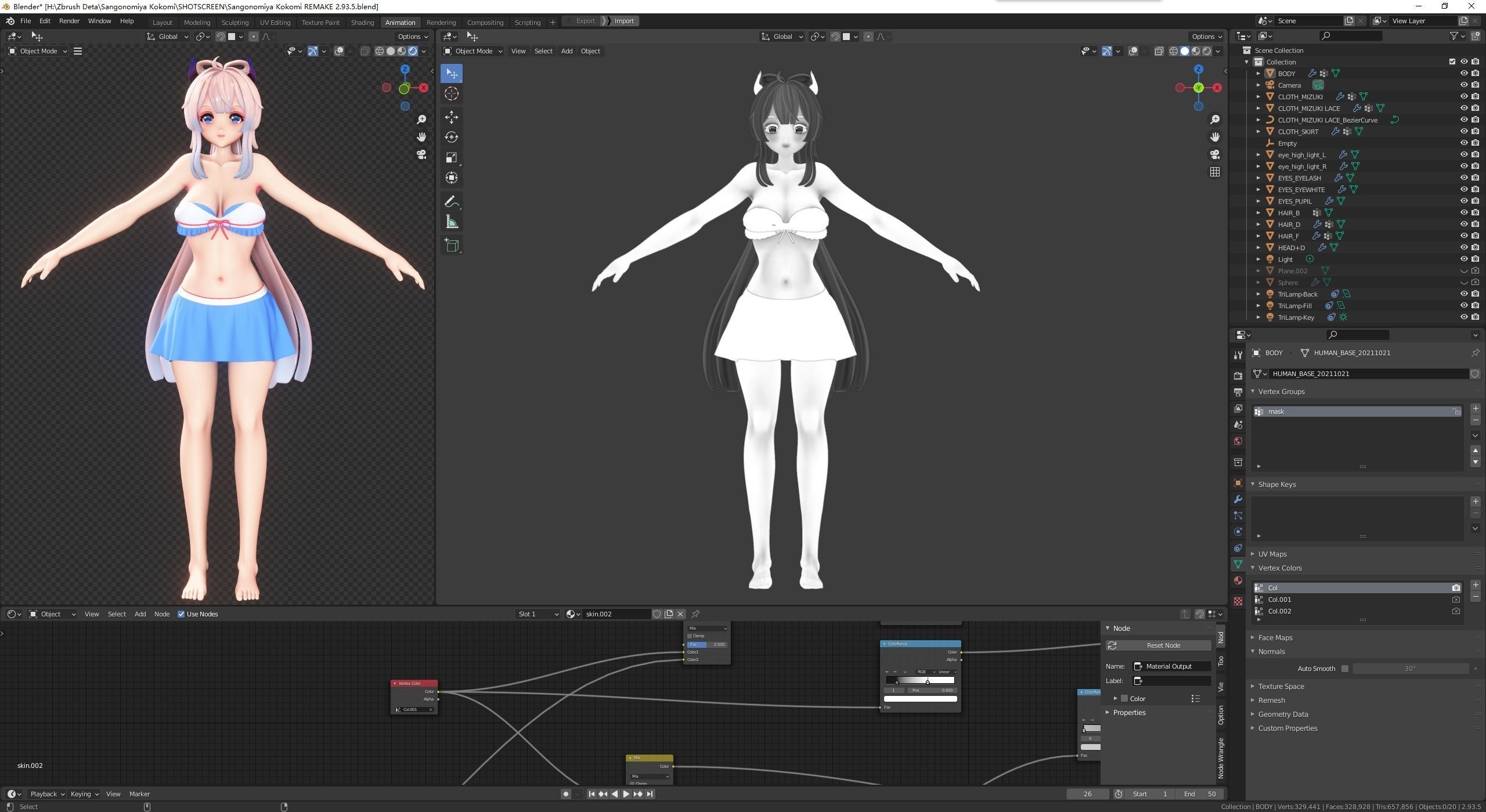The image size is (1486, 812).
Task: Click End frame field
Action: point(1200,794)
